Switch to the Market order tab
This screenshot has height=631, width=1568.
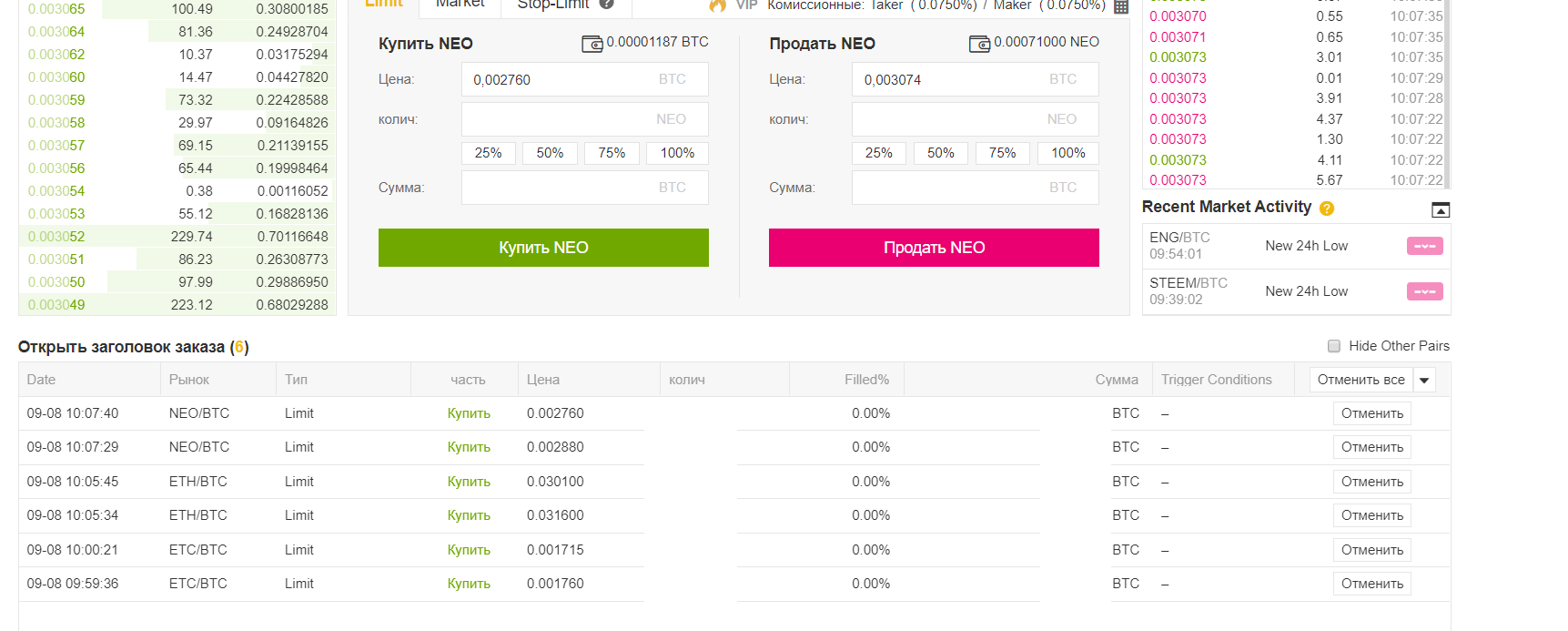pos(460,4)
